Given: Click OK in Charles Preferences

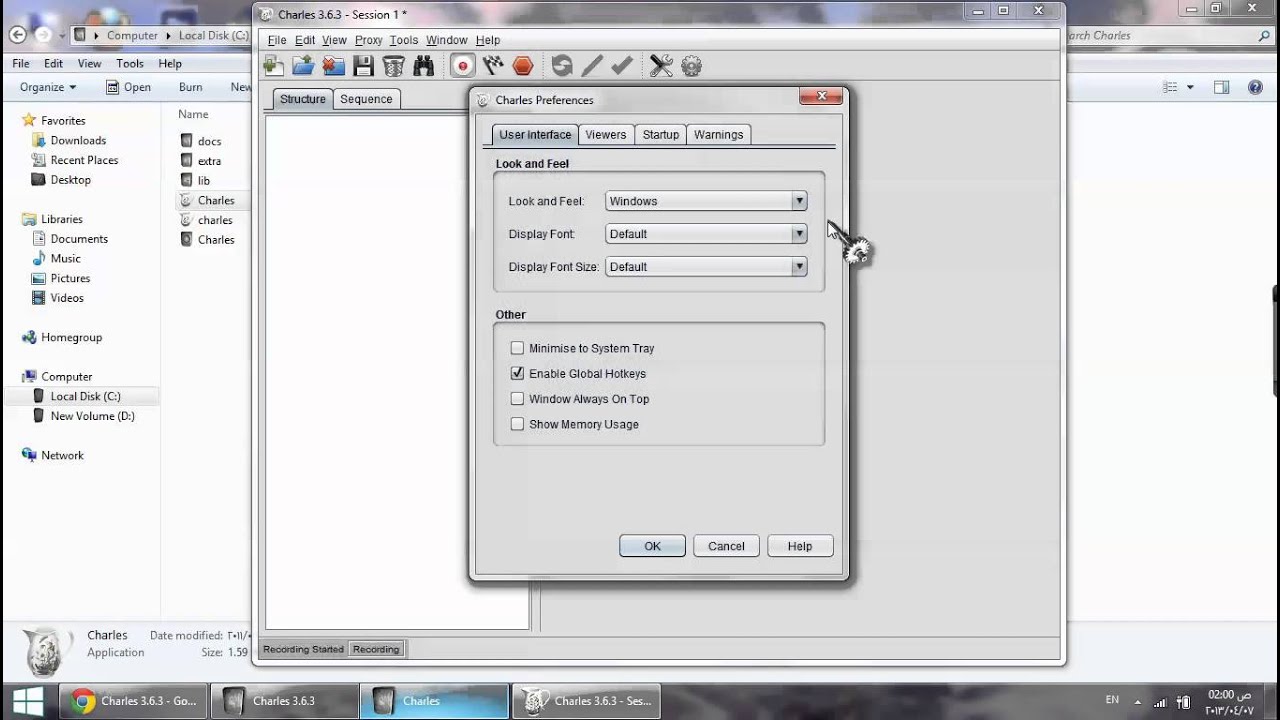Looking at the screenshot, I should [x=652, y=546].
